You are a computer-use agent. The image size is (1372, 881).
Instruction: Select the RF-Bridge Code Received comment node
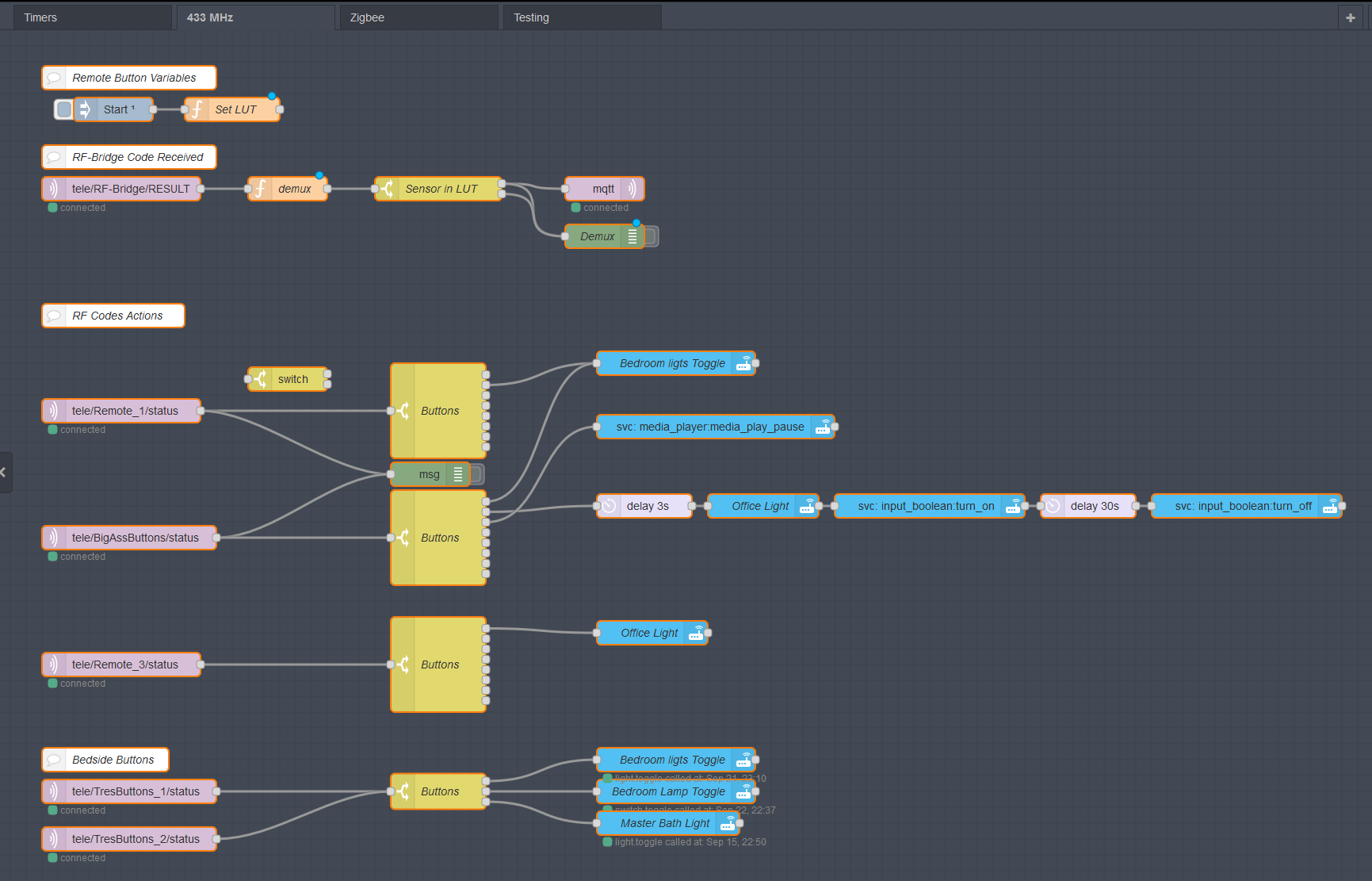click(x=129, y=157)
